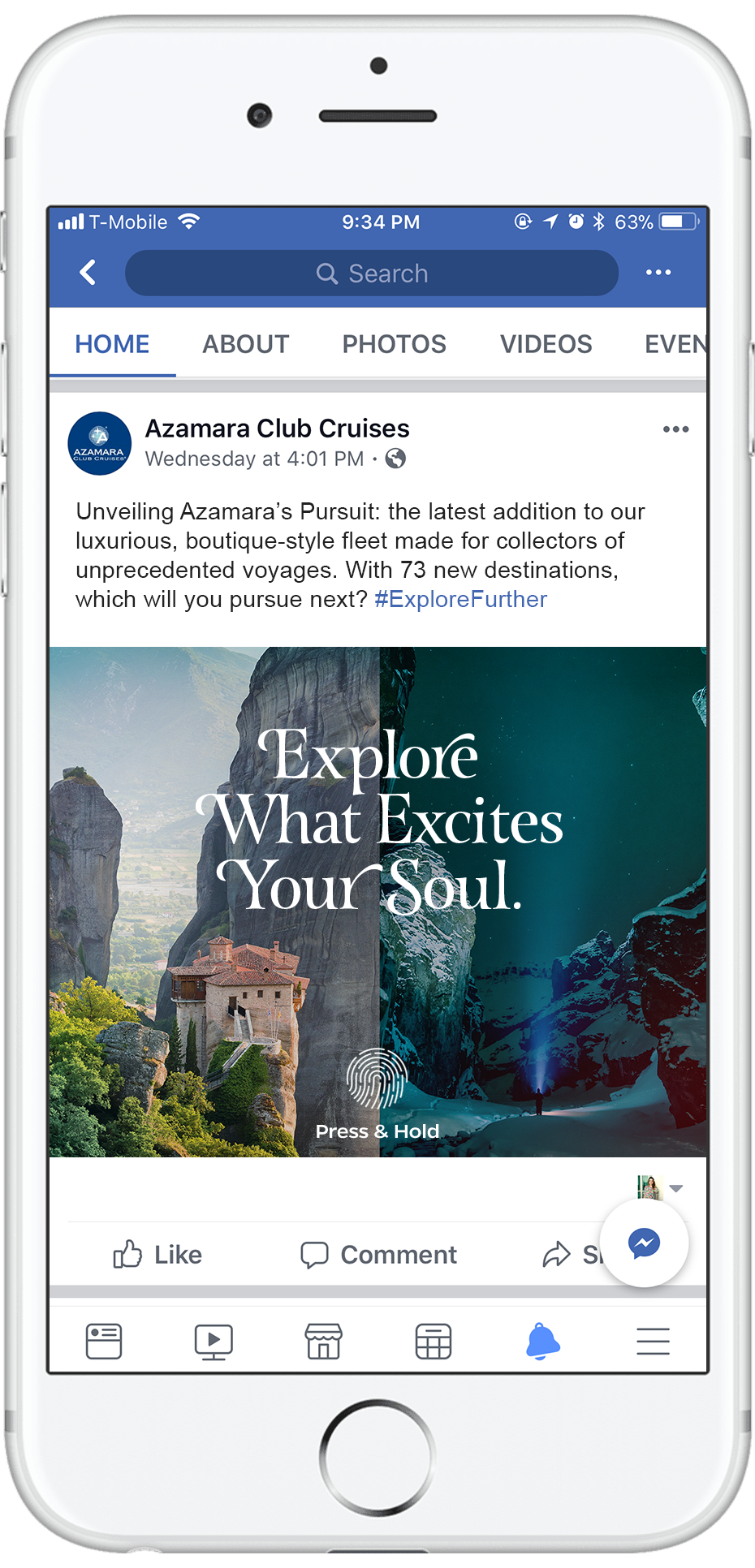Open the calendar grid icon in bottom bar
The height and width of the screenshot is (1568, 755).
(434, 1341)
